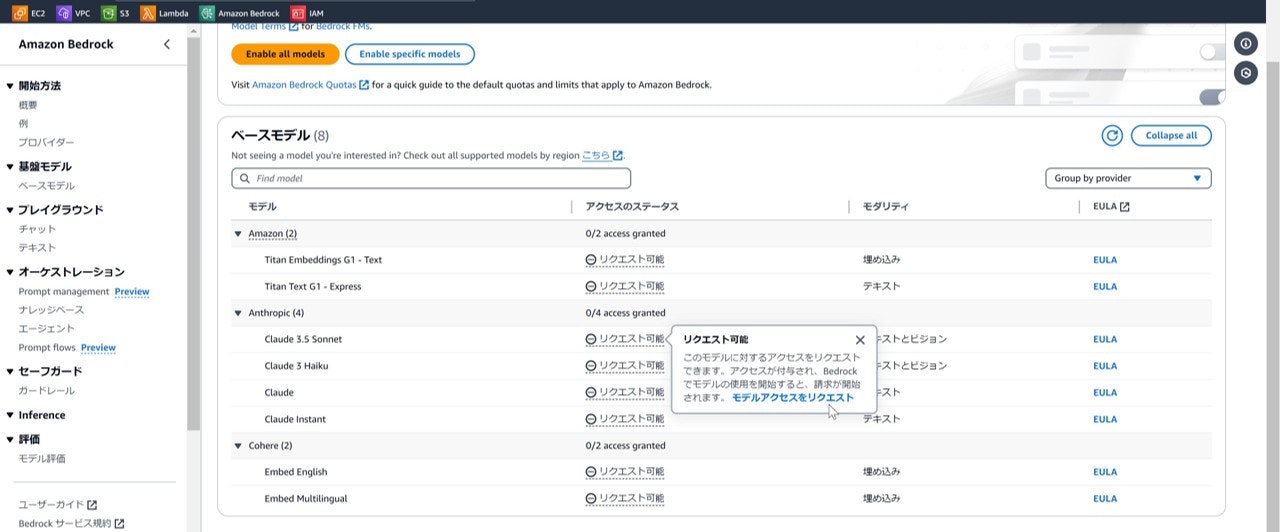Image resolution: width=1280 pixels, height=532 pixels.
Task: Open Prompt flows in the sidebar
Action: coord(46,348)
